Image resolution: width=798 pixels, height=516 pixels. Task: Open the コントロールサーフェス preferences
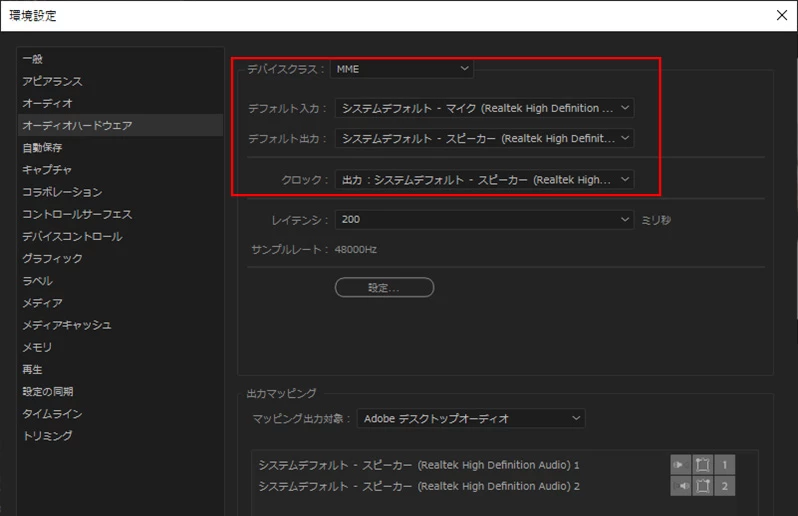coord(120,214)
